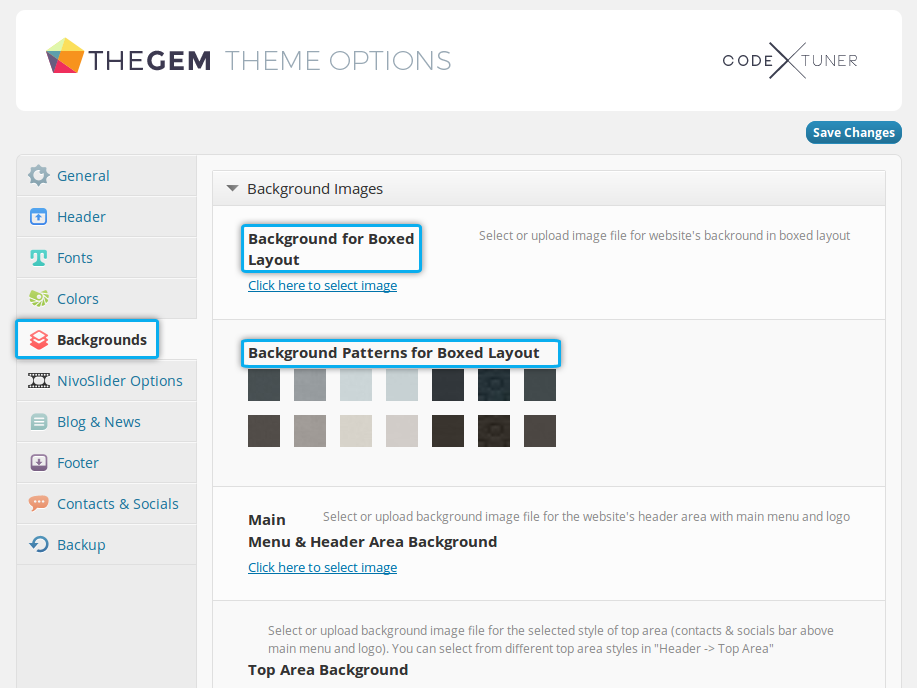Click the Footer sidebar icon
917x688 pixels.
(x=39, y=463)
